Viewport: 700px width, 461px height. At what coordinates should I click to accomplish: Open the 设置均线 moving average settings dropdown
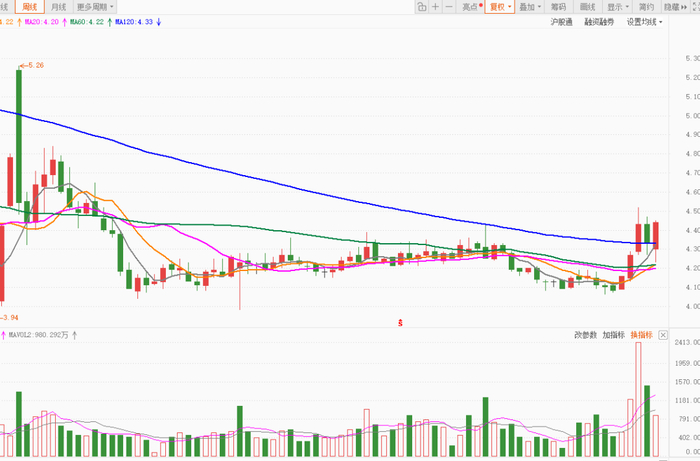pos(644,22)
